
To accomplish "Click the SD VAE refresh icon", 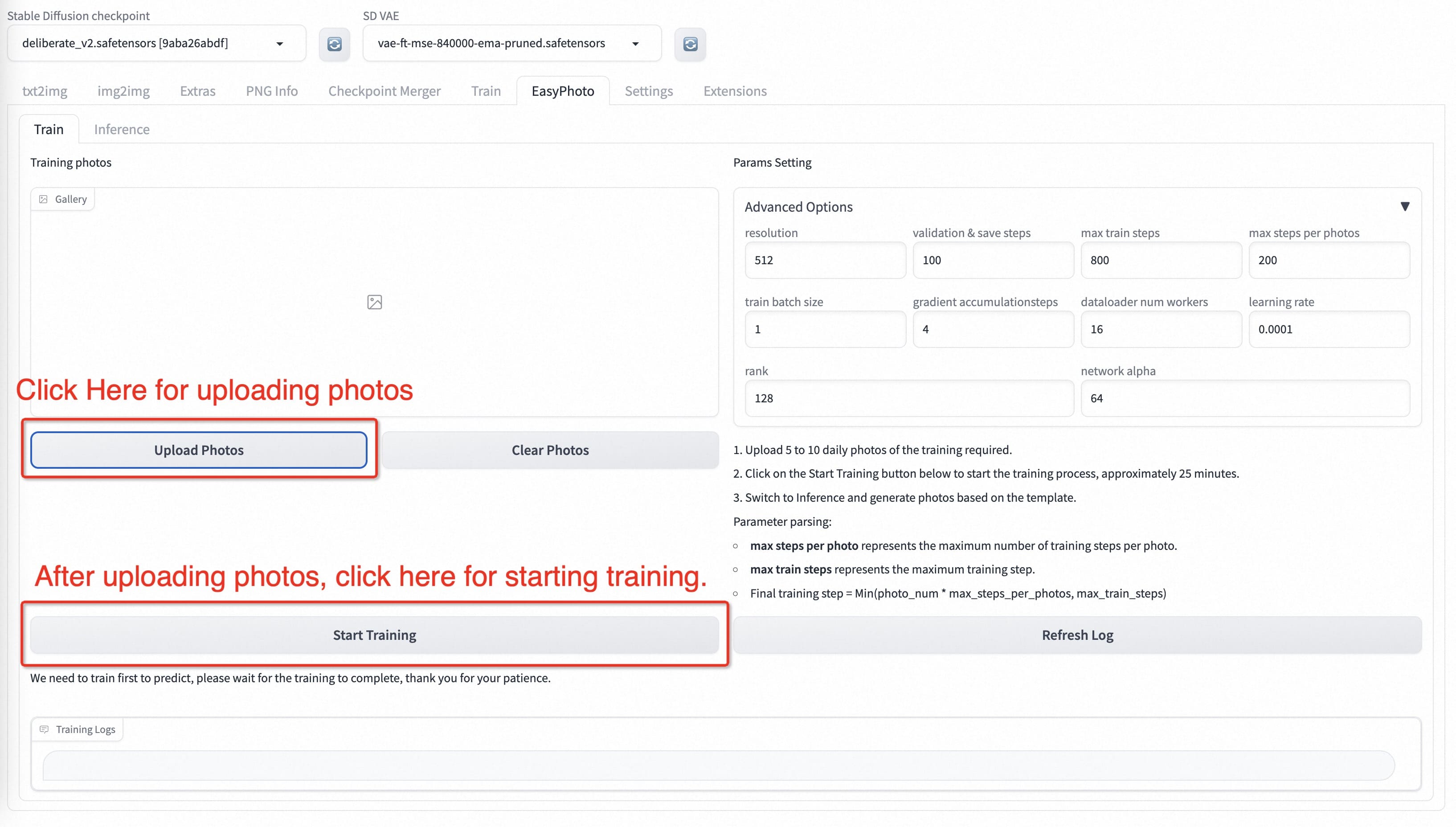I will (690, 44).
